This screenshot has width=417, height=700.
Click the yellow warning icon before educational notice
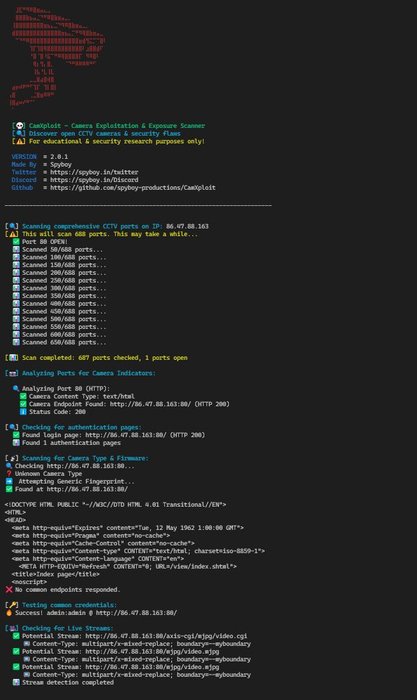click(x=20, y=142)
